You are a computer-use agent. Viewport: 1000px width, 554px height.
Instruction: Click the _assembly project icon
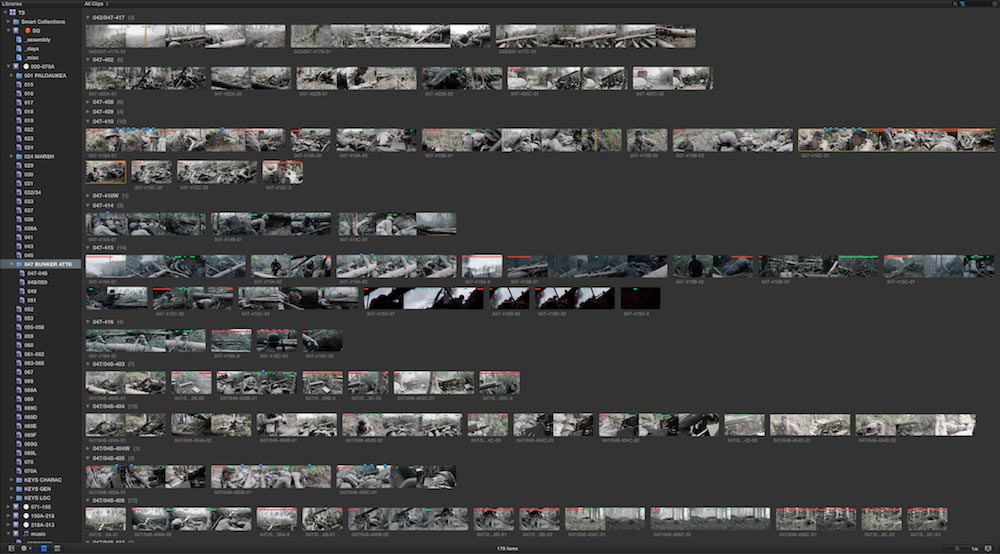(x=18, y=40)
